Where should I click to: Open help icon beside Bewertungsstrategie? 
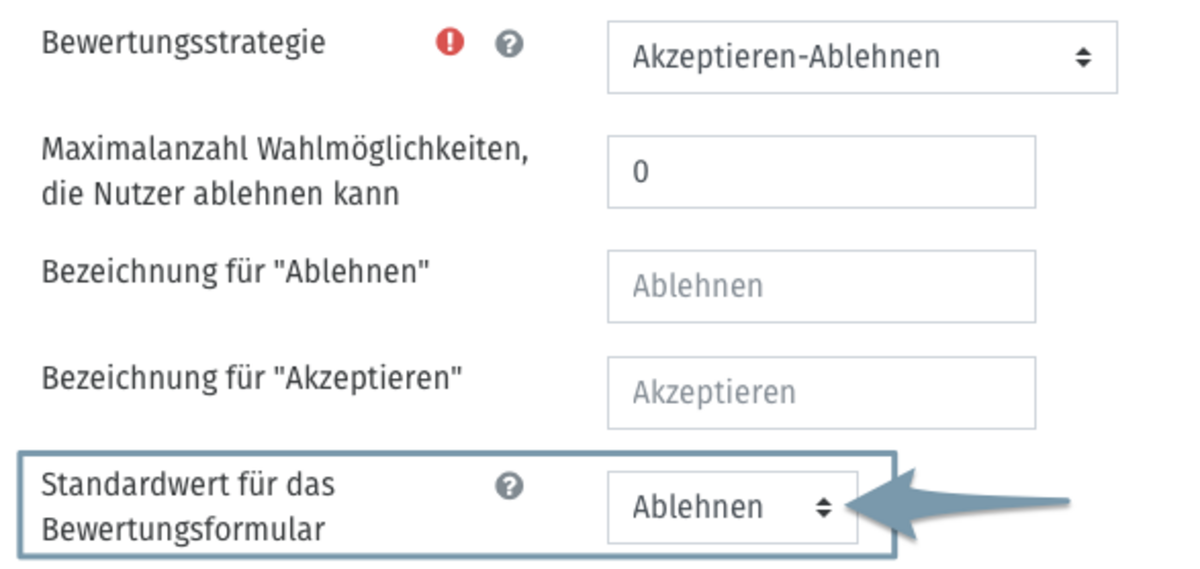(x=510, y=44)
